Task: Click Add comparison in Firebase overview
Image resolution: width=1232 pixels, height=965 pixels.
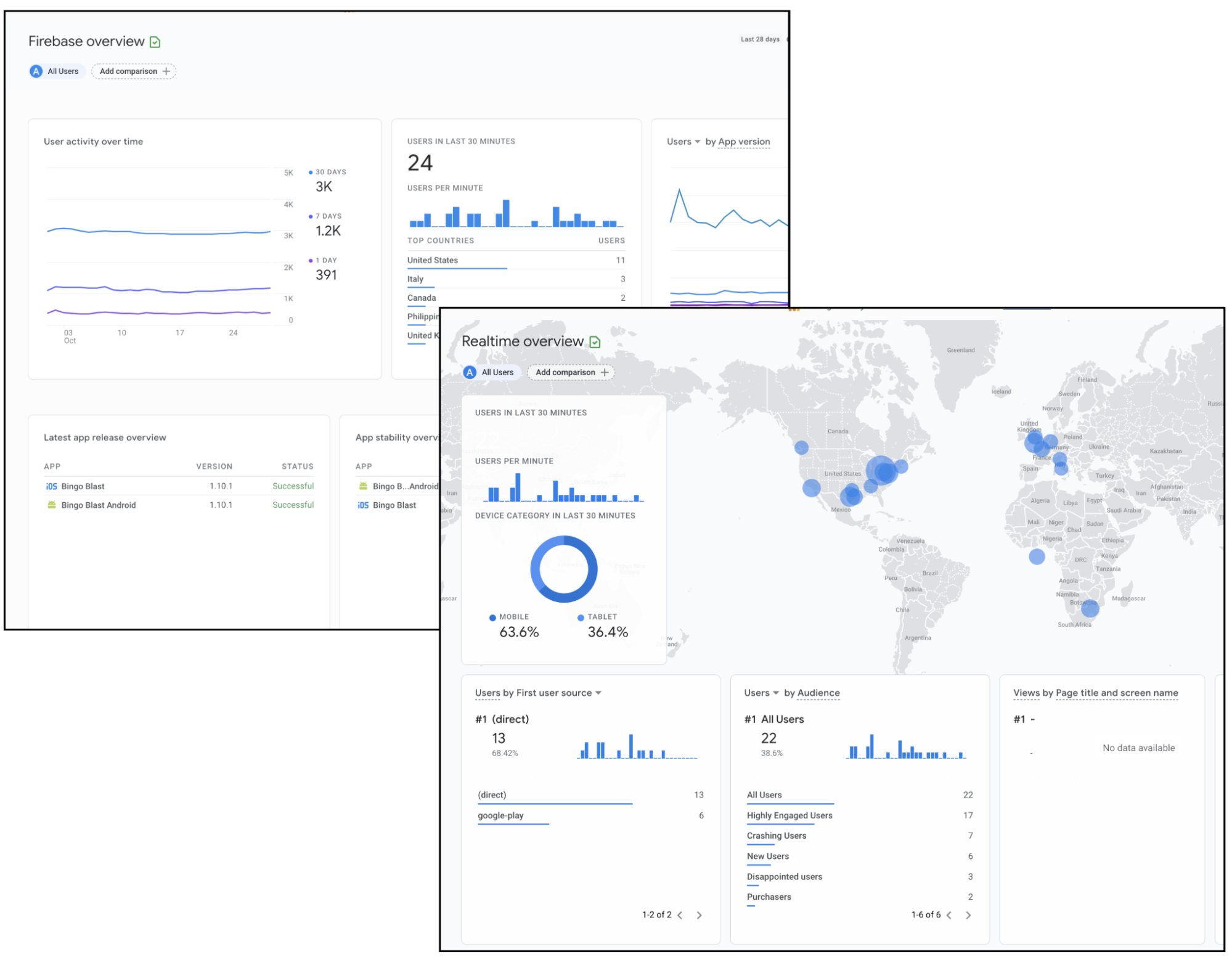Action: pyautogui.click(x=134, y=71)
